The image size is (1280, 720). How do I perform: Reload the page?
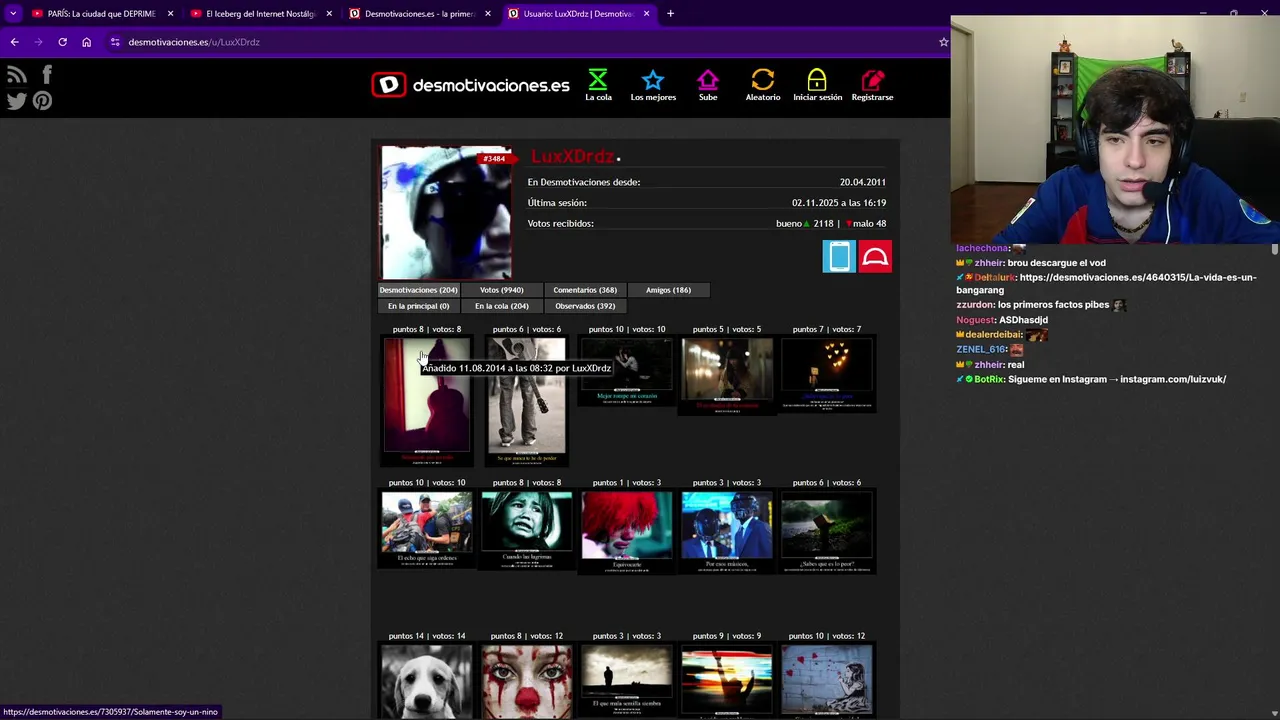click(62, 42)
